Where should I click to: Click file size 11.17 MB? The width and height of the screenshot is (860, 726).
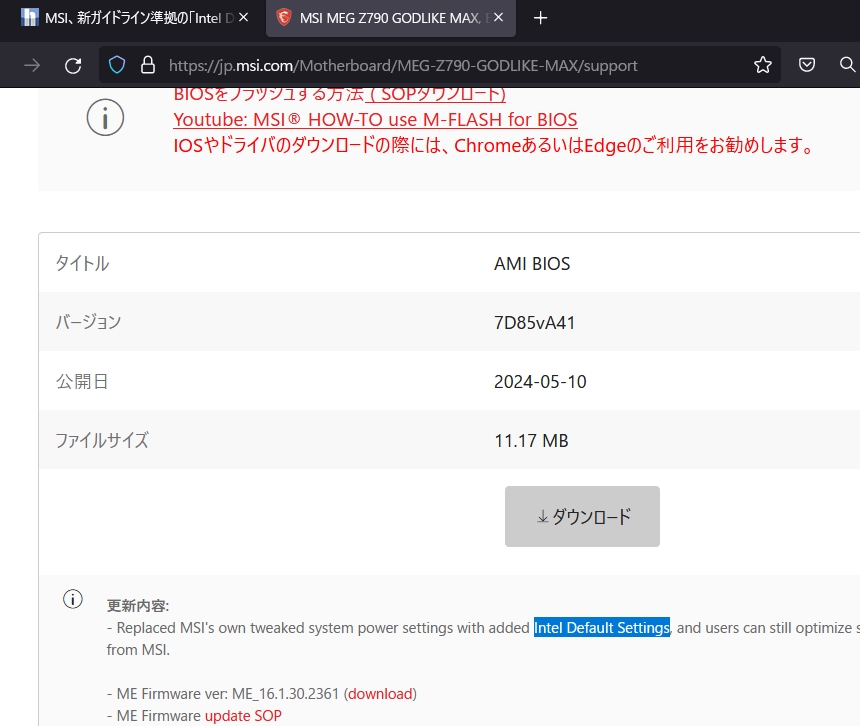point(531,440)
